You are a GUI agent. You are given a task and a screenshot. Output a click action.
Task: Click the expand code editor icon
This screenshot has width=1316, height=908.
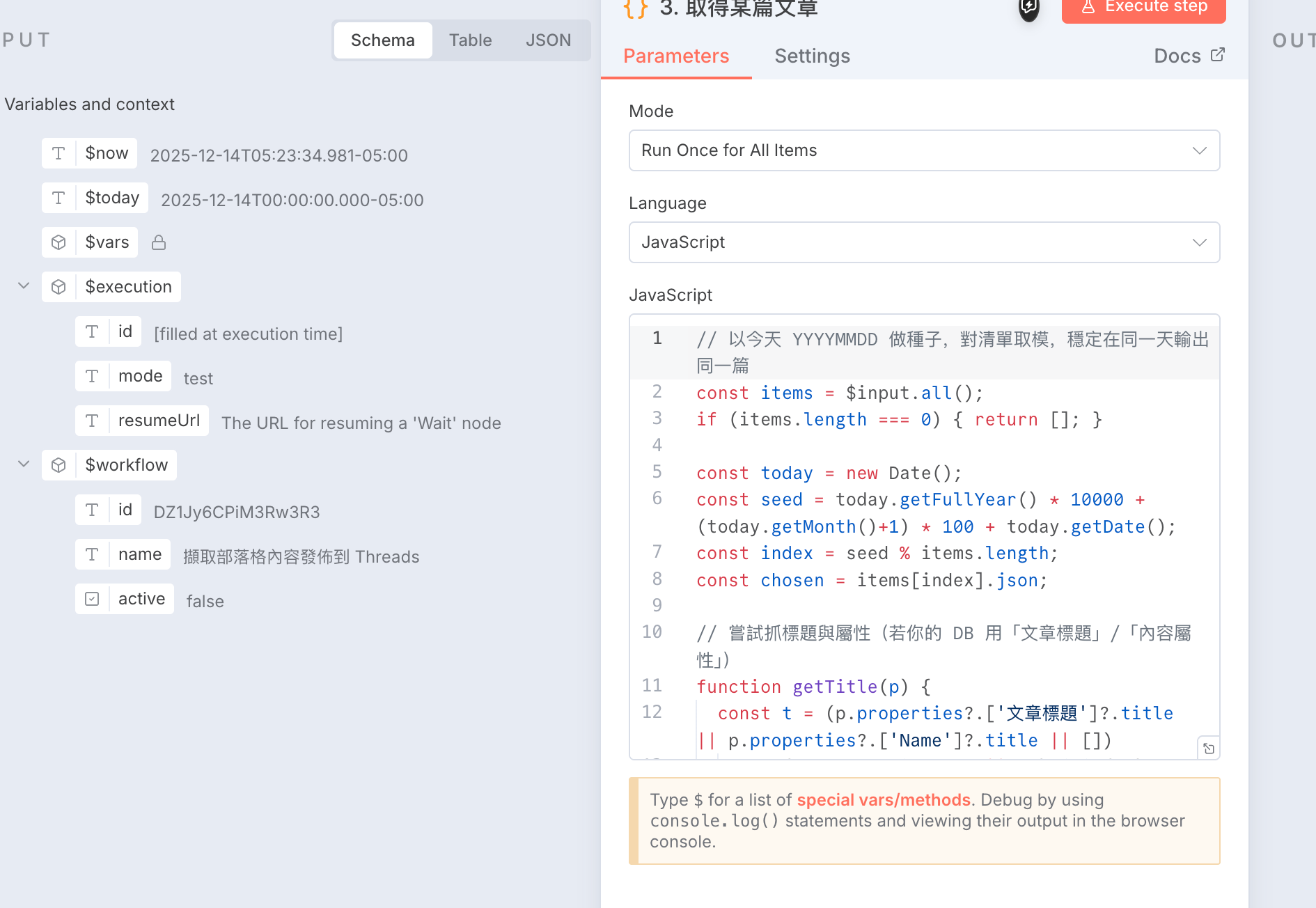tap(1209, 749)
